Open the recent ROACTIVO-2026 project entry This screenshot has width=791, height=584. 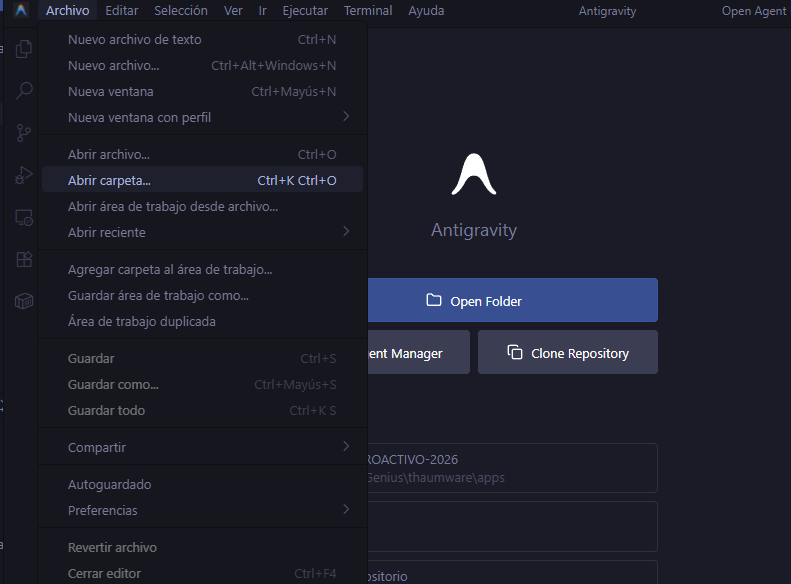(510, 468)
